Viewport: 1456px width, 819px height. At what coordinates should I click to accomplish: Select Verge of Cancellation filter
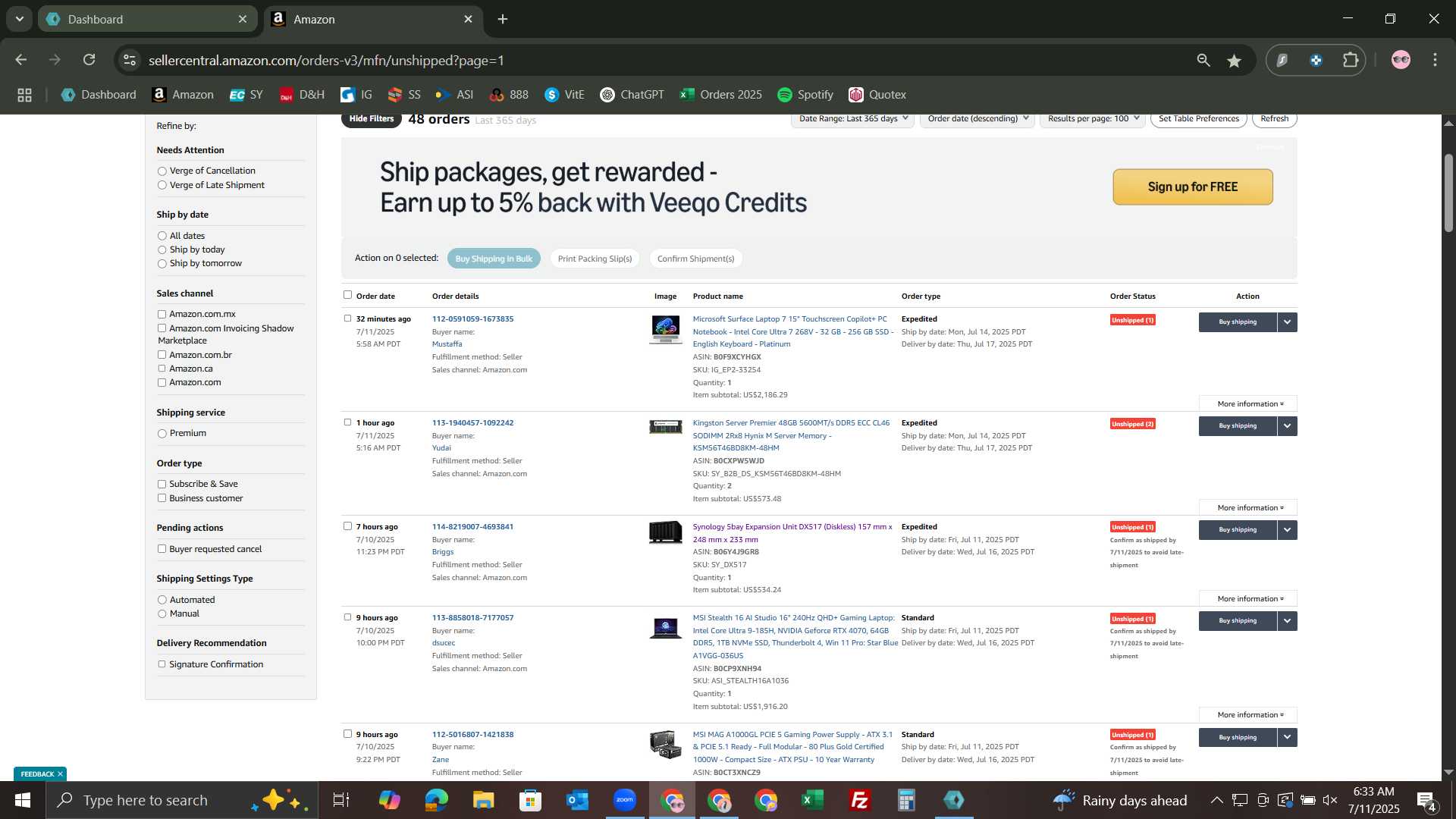coord(162,171)
